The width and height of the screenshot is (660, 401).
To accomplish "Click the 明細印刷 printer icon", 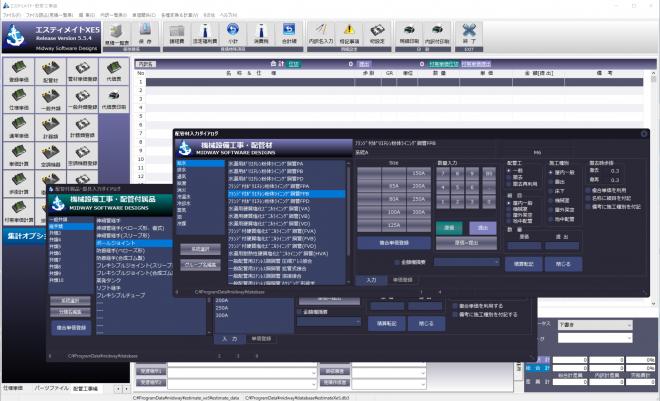I will (409, 34).
